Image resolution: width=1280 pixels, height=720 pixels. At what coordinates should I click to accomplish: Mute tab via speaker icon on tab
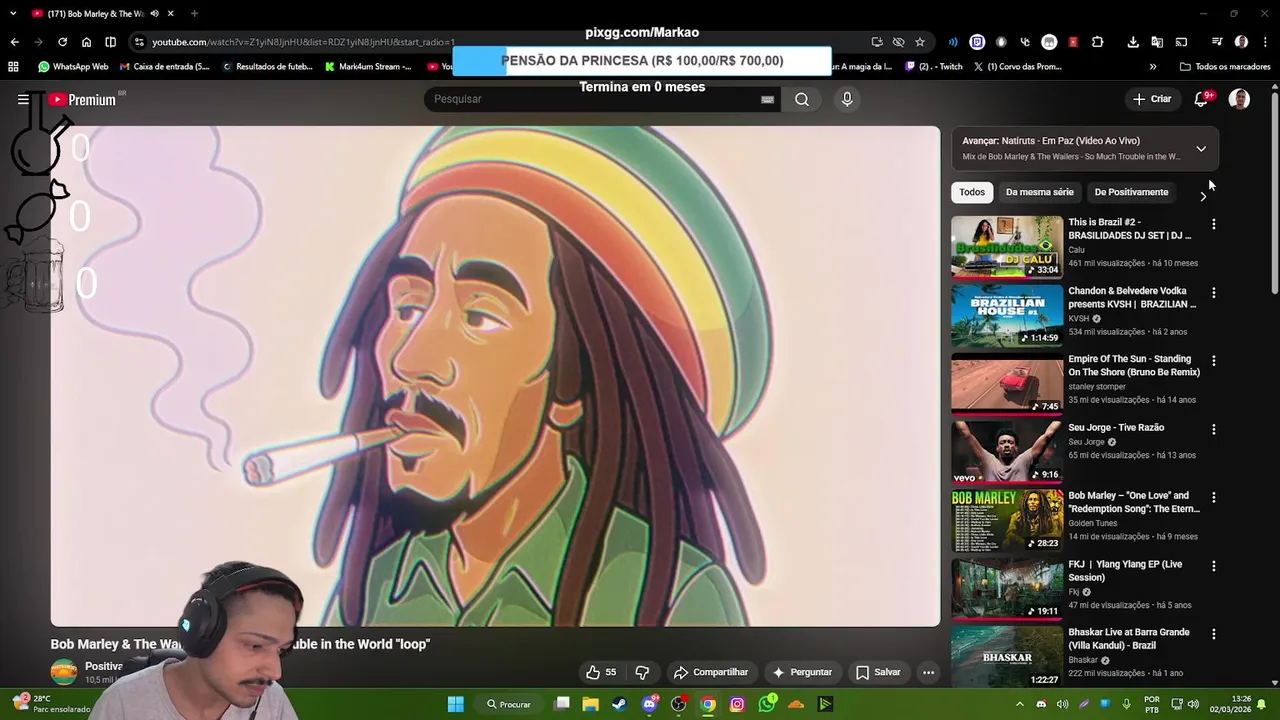(155, 13)
